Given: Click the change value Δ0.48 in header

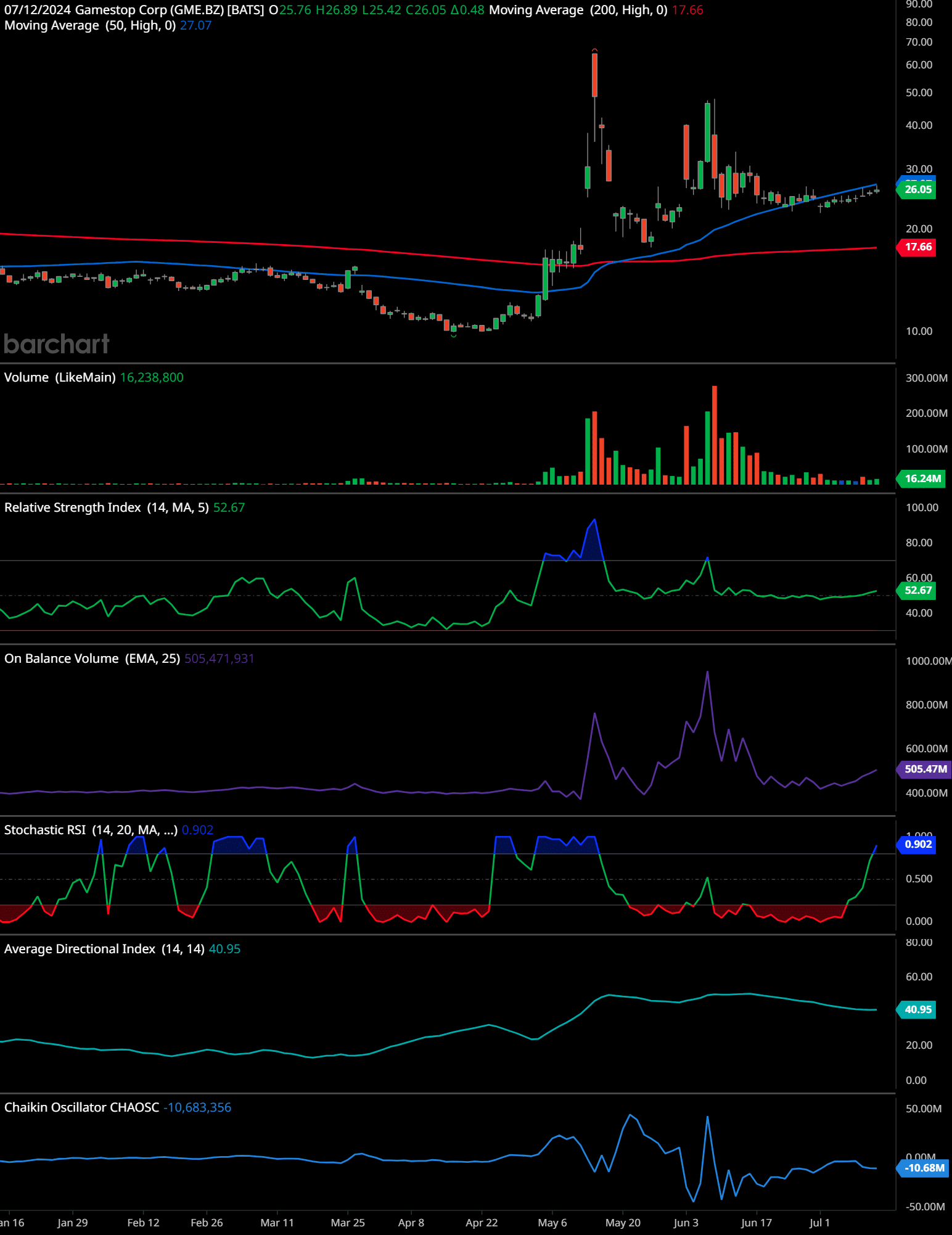Looking at the screenshot, I should click(x=467, y=10).
